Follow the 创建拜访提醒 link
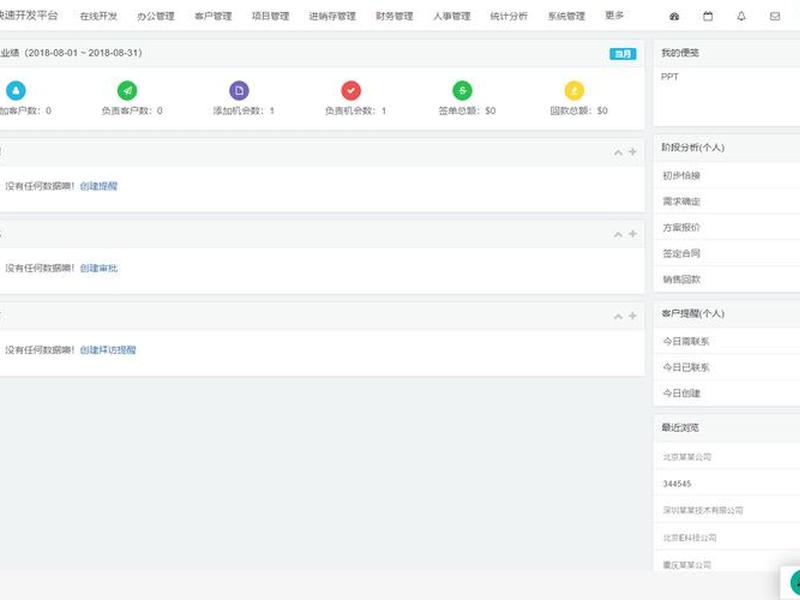 [108, 350]
